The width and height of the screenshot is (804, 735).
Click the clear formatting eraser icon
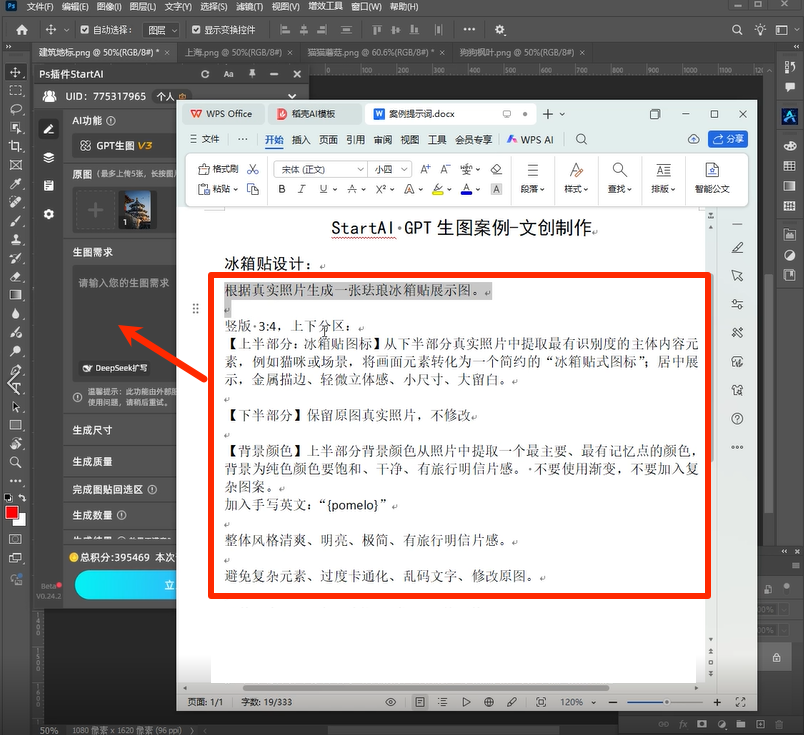(x=496, y=169)
